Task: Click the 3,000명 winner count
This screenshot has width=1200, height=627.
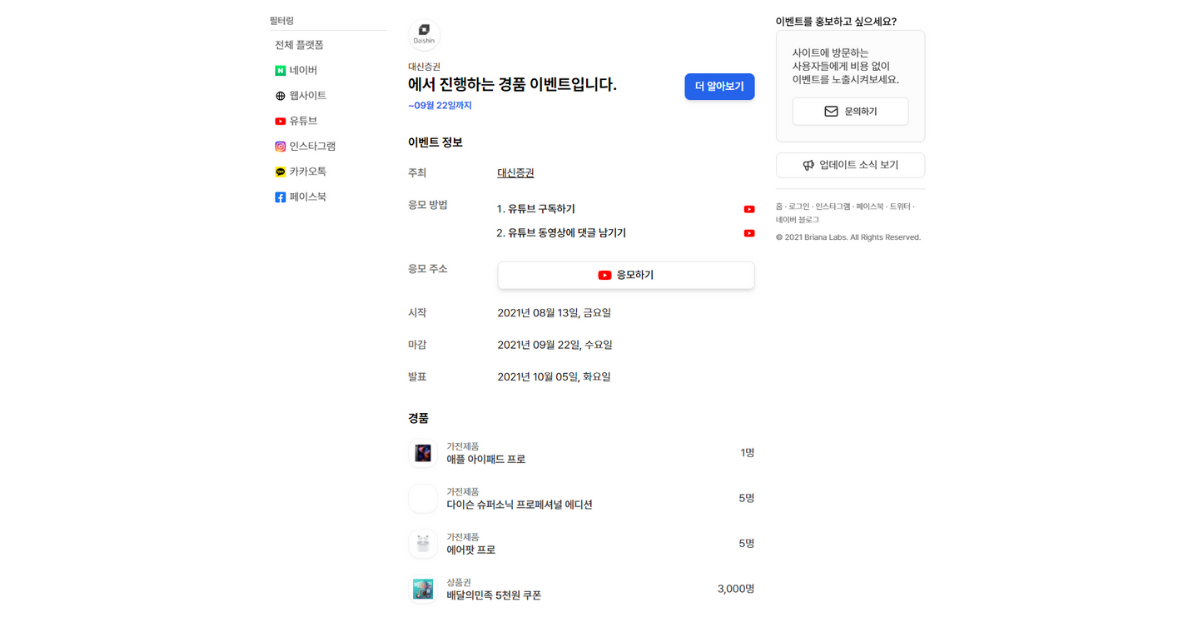Action: (x=736, y=589)
